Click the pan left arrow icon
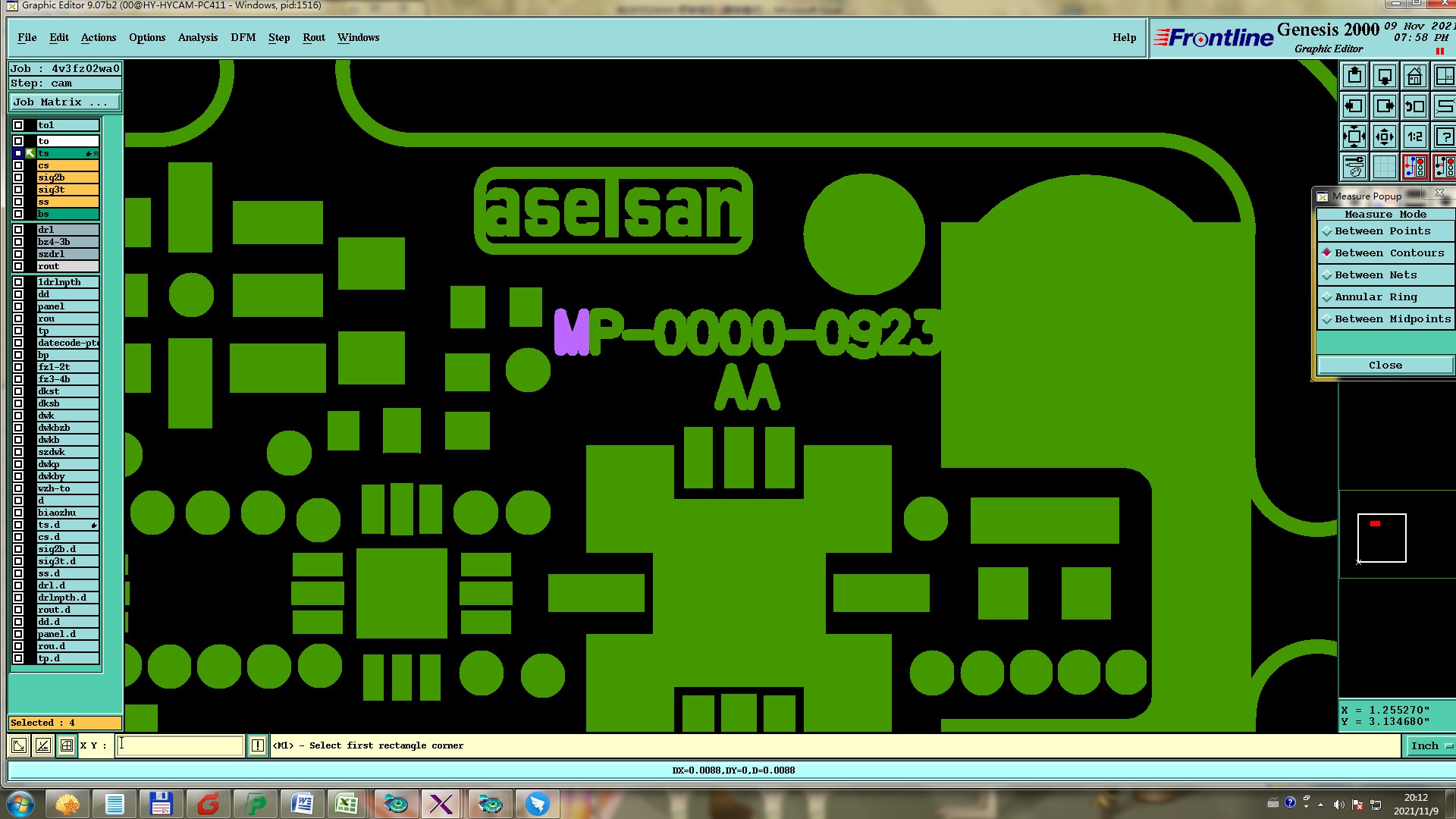Screen dimensions: 1456x819 (1354, 106)
